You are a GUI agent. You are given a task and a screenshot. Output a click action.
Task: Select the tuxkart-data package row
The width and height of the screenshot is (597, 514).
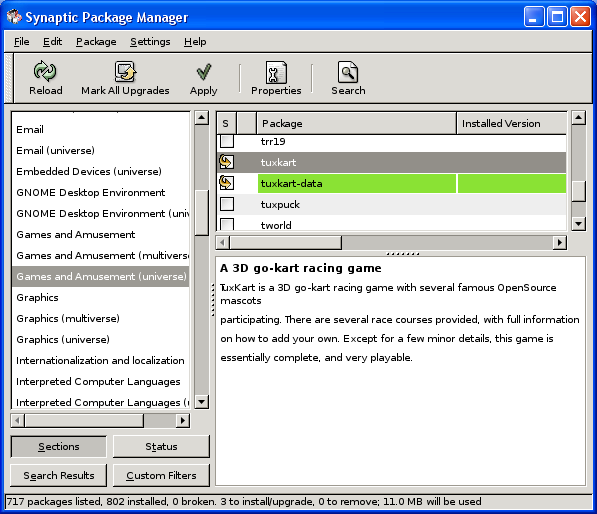pos(391,183)
